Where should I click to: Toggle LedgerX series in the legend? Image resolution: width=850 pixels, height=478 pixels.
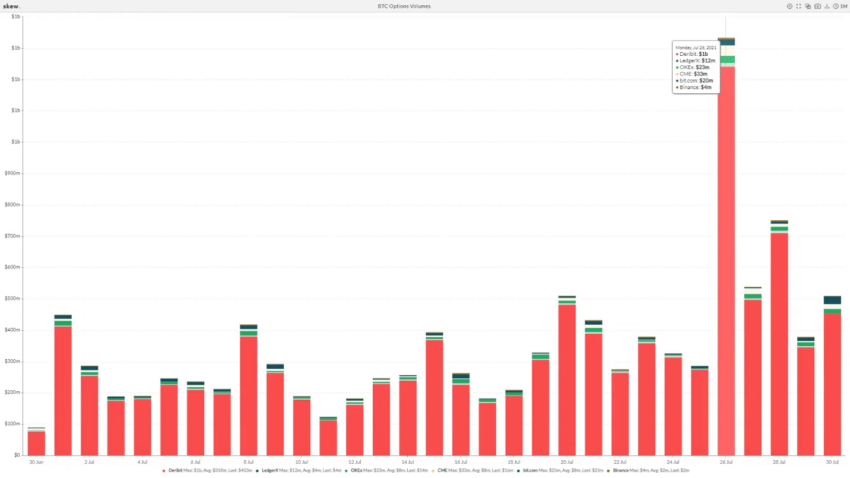click(269, 470)
